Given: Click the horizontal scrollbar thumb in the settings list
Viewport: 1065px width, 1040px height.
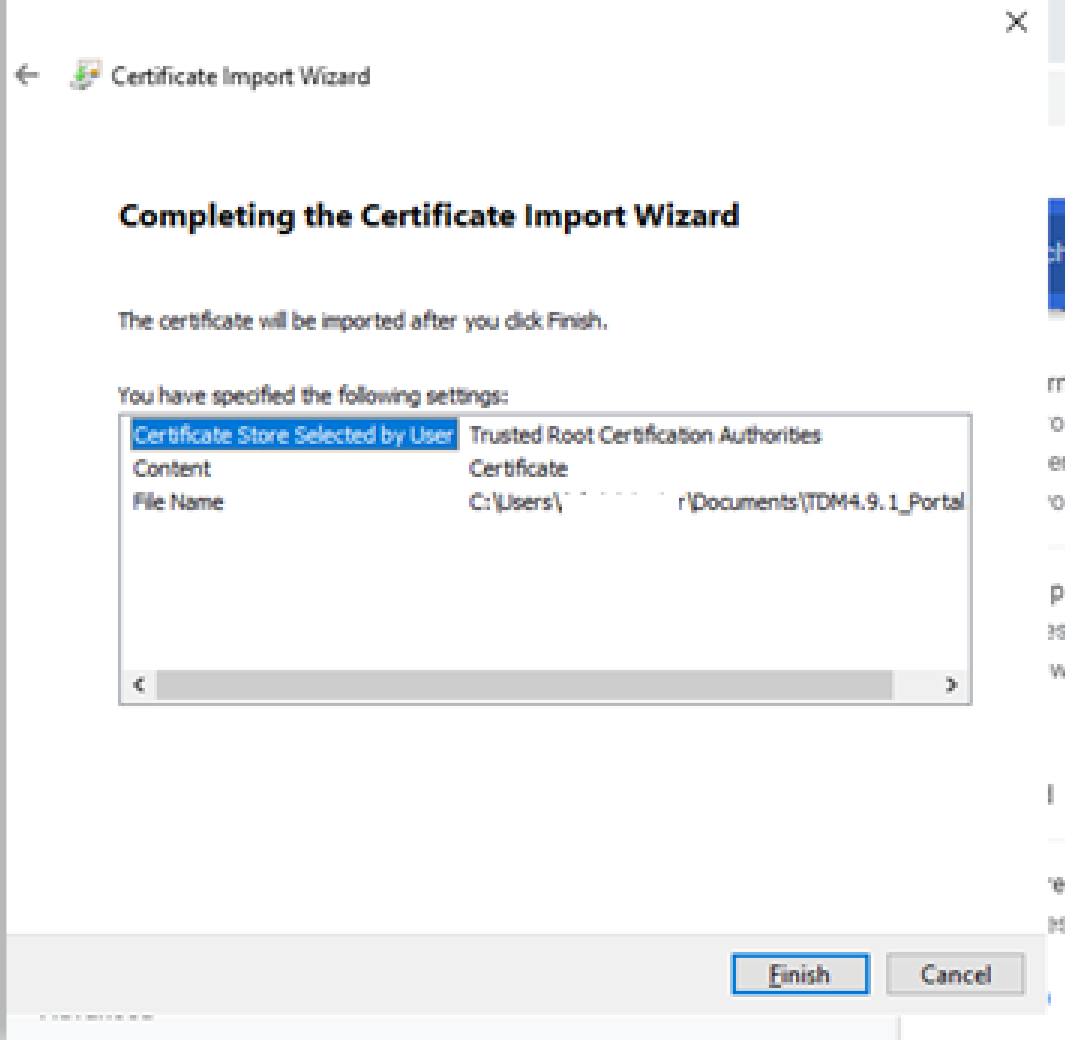Looking at the screenshot, I should (524, 684).
